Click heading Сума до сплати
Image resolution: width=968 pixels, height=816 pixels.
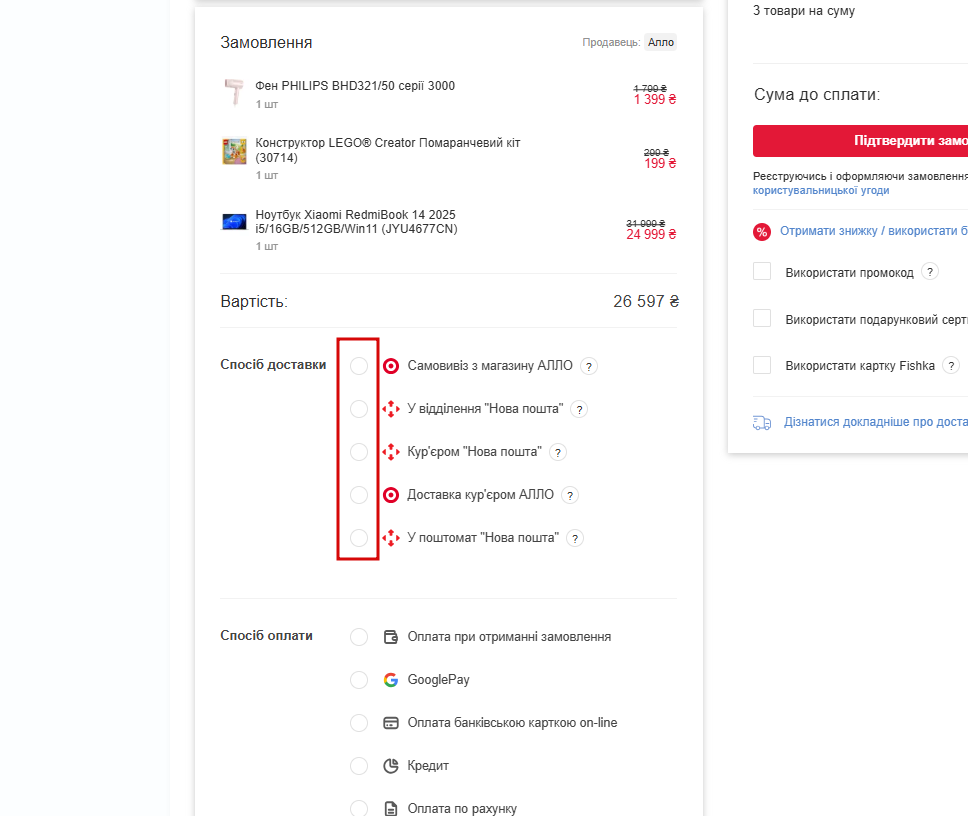(x=817, y=94)
